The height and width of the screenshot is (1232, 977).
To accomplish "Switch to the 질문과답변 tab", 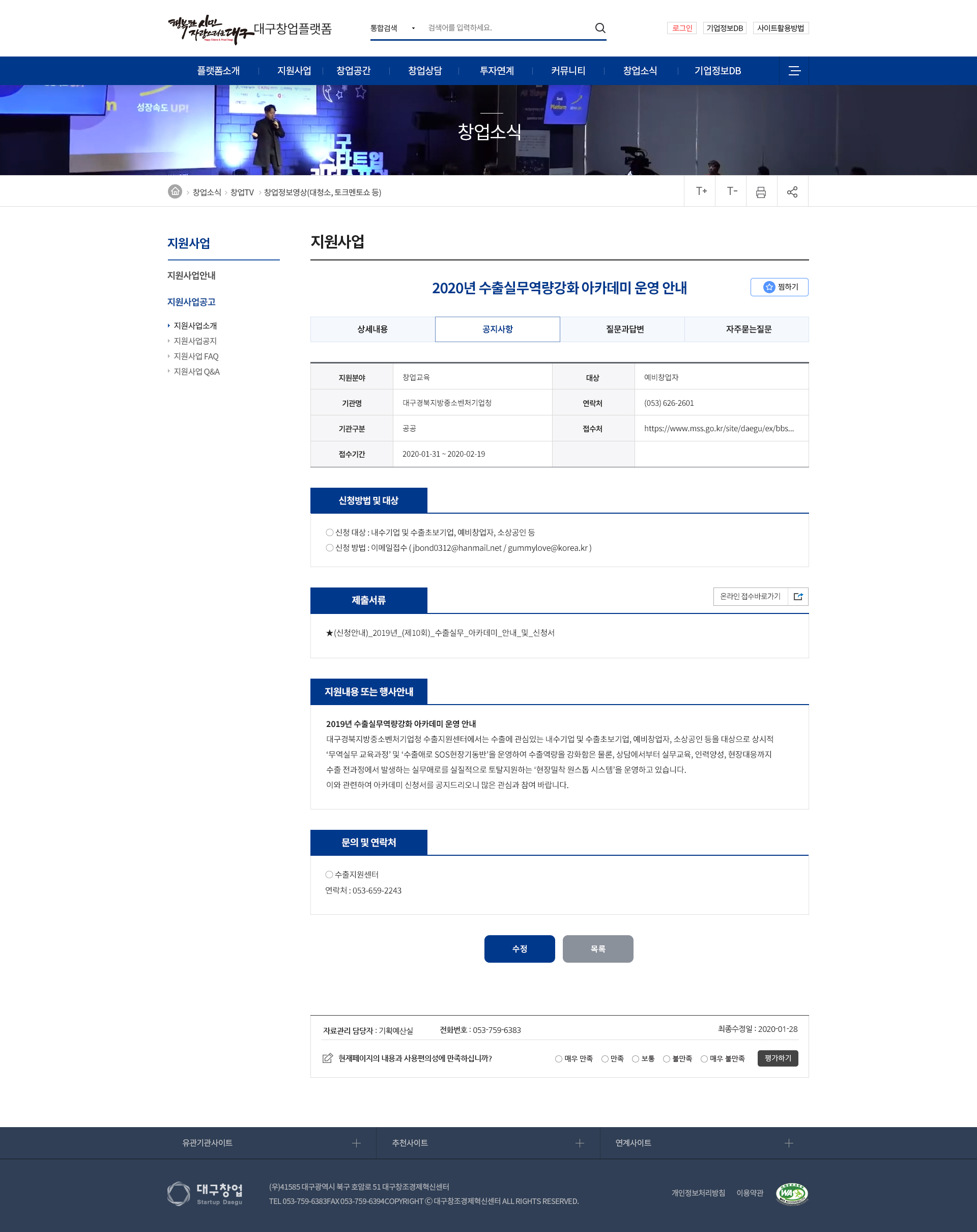I will [x=624, y=329].
